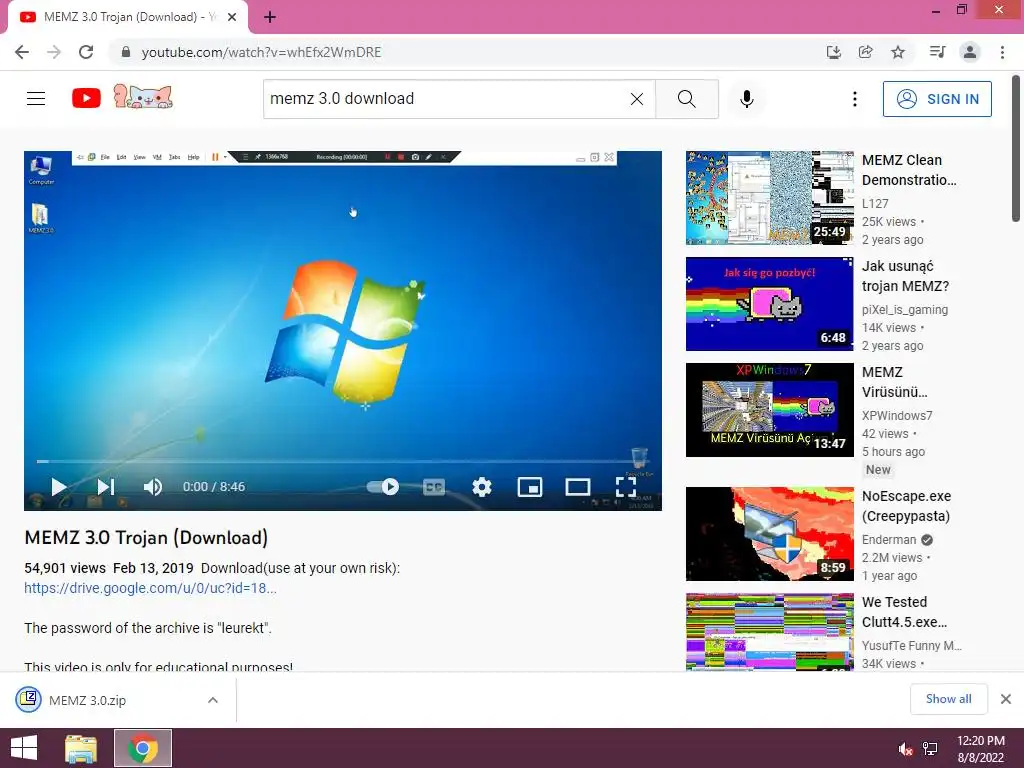Screen dimensions: 1024x768
Task: Run search with magnifier button
Action: coord(686,99)
